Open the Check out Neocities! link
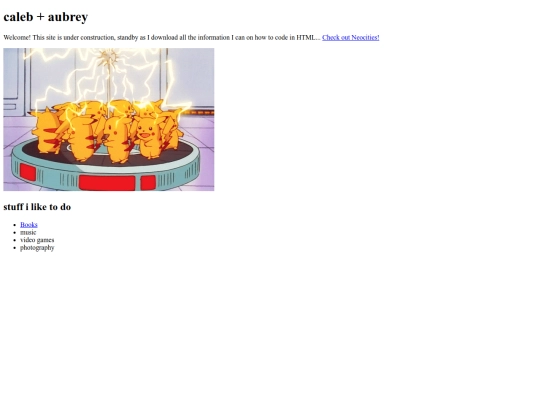This screenshot has width=540, height=405. click(x=351, y=38)
